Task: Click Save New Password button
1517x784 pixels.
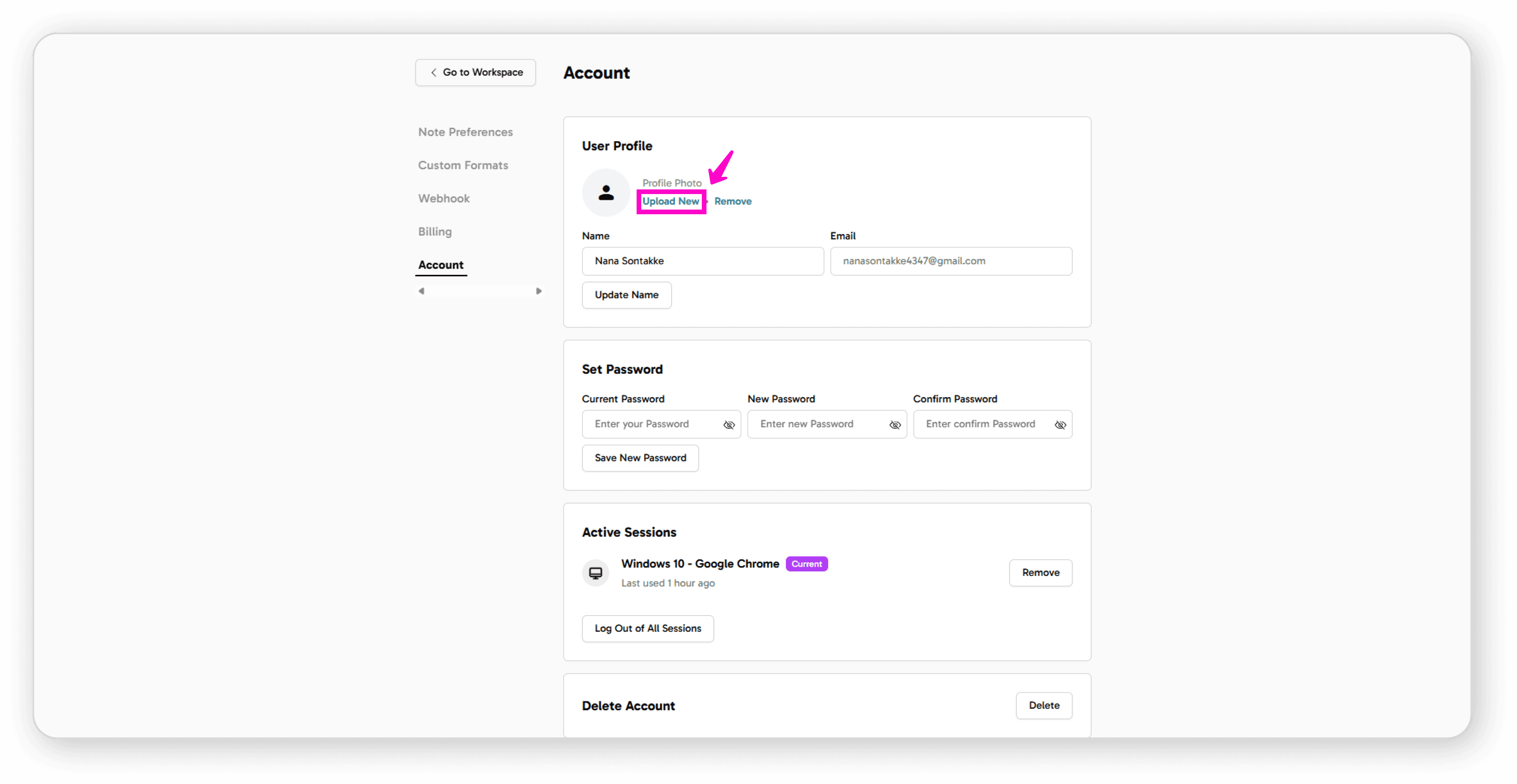Action: tap(640, 458)
